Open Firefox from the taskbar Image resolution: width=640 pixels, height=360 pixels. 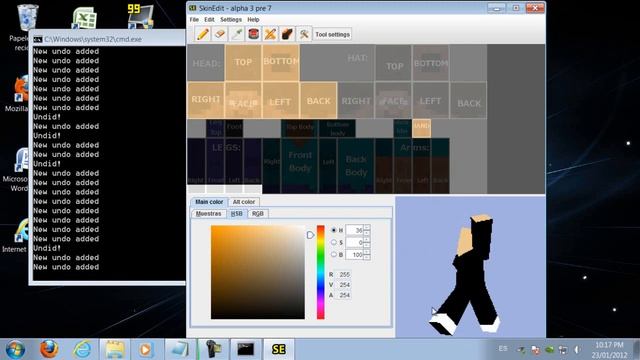coord(49,349)
